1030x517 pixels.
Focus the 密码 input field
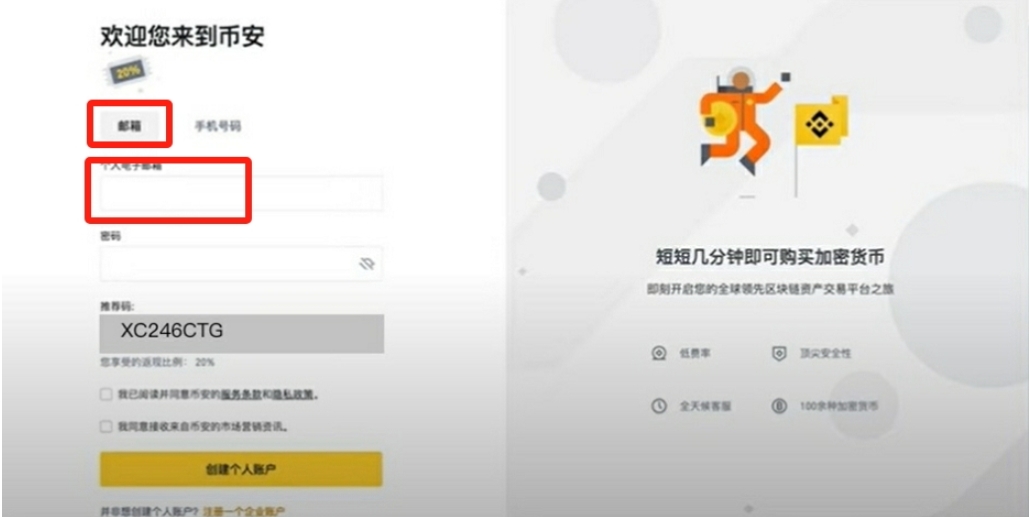(x=241, y=263)
